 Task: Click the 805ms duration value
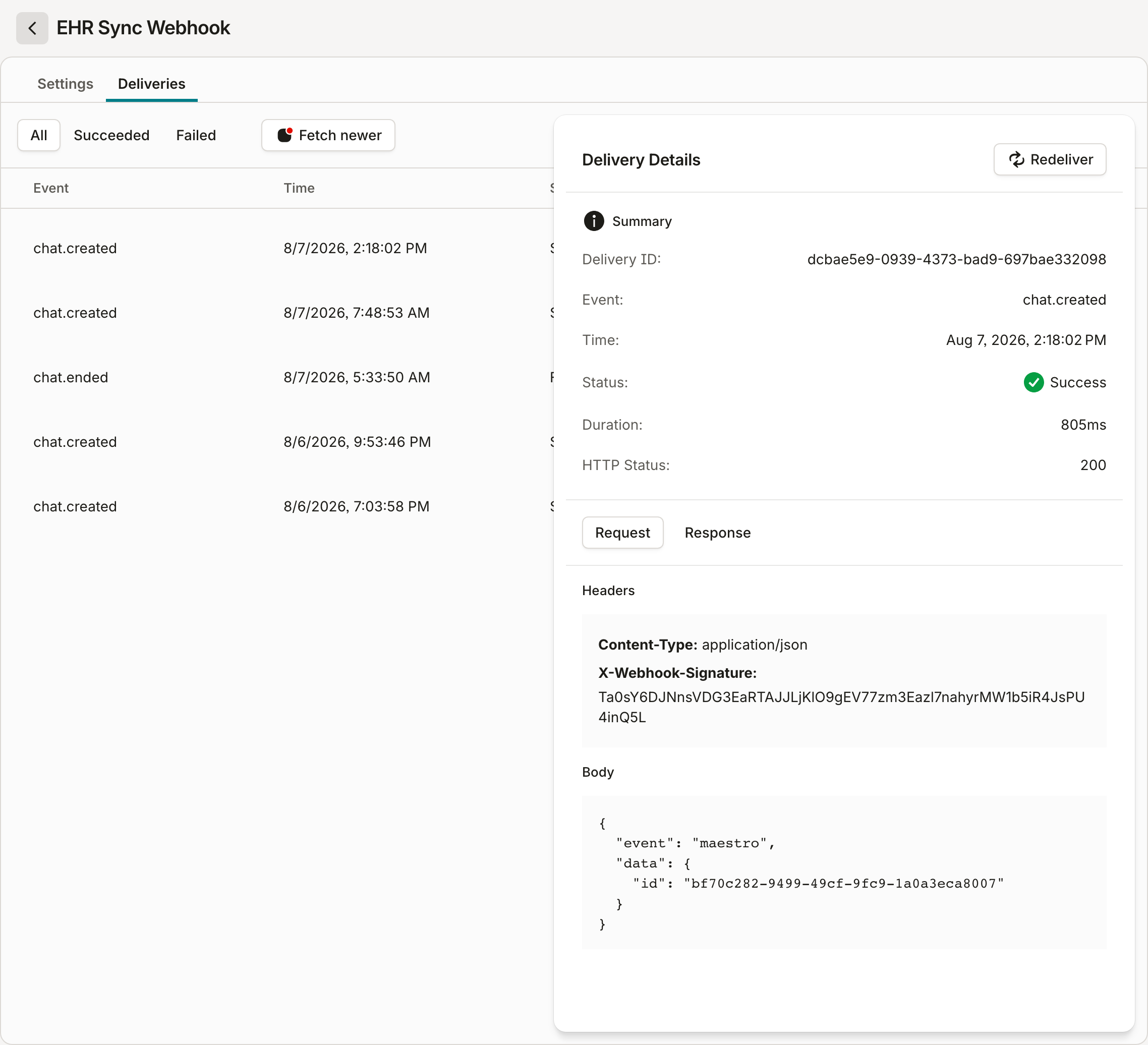[1083, 425]
